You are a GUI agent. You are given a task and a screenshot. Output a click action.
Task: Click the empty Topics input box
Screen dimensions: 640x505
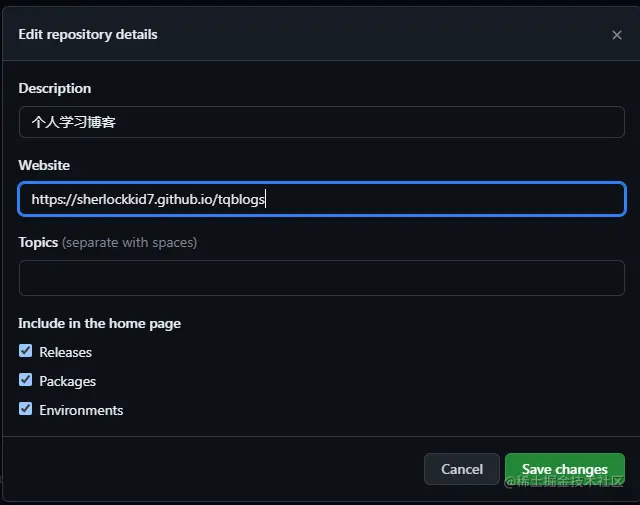coord(322,278)
